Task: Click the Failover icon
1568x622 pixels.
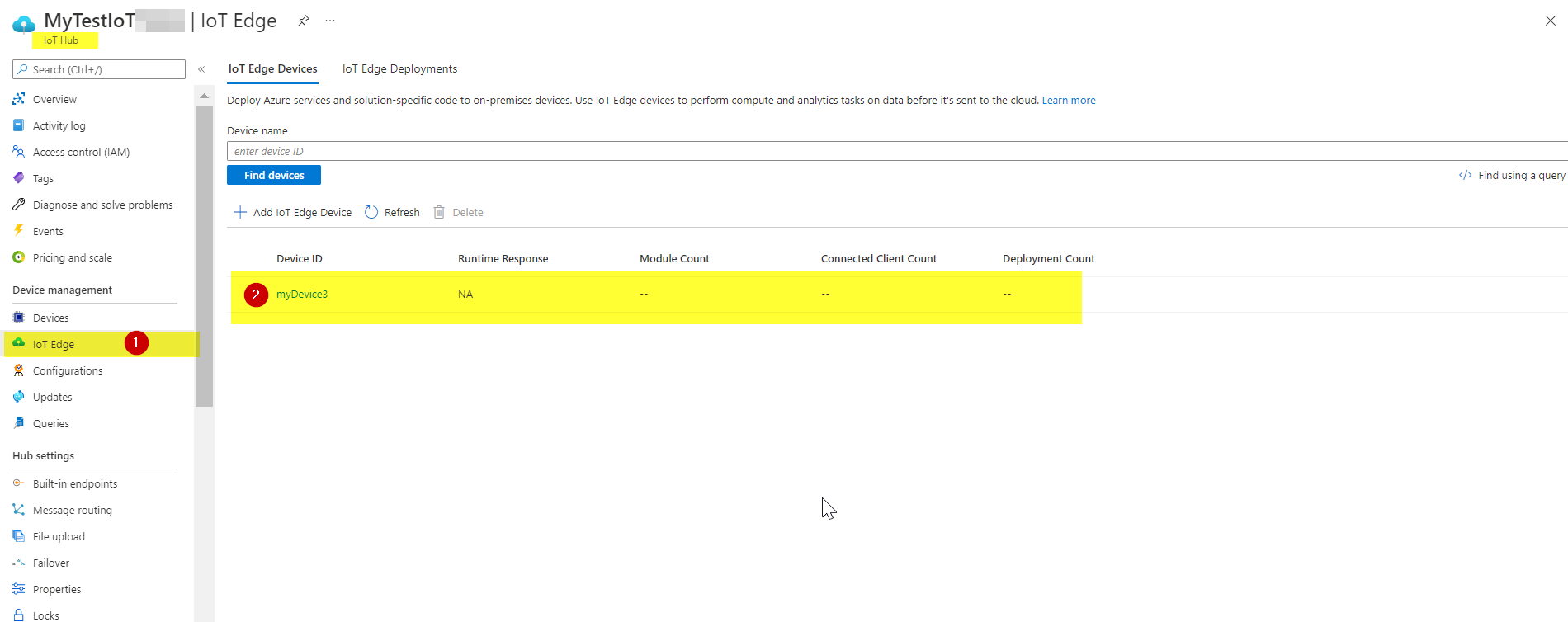Action: tap(19, 563)
